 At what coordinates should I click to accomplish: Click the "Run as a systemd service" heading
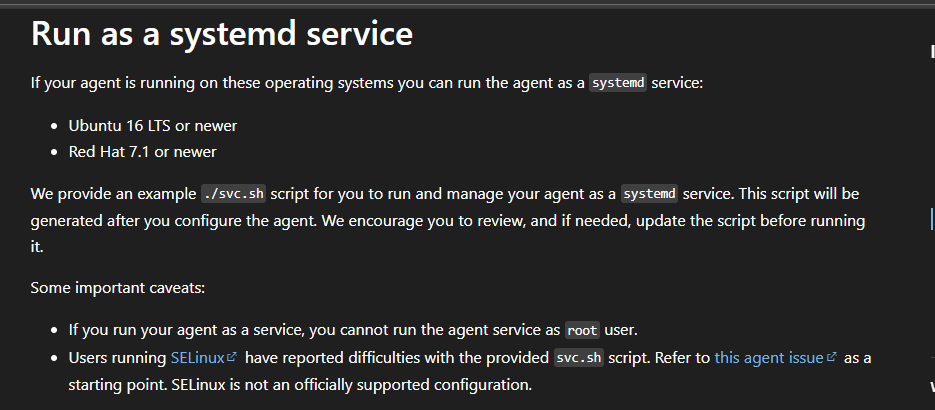pos(221,34)
